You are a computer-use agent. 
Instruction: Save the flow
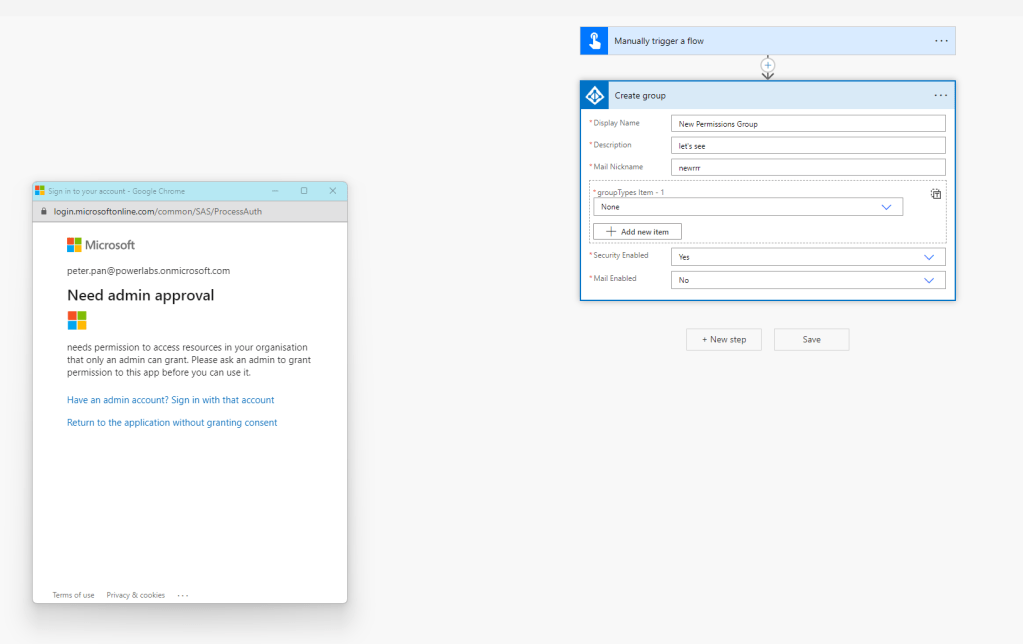(x=811, y=339)
